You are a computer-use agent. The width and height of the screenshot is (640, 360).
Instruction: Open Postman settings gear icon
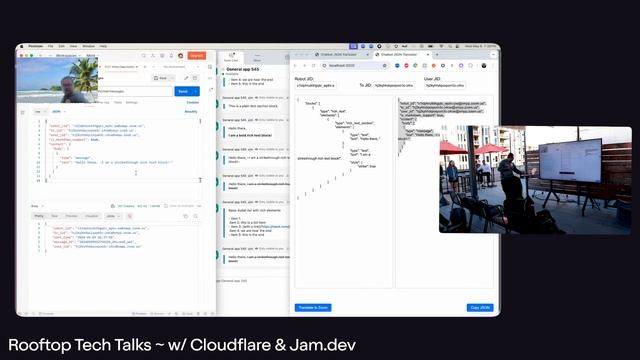162,56
